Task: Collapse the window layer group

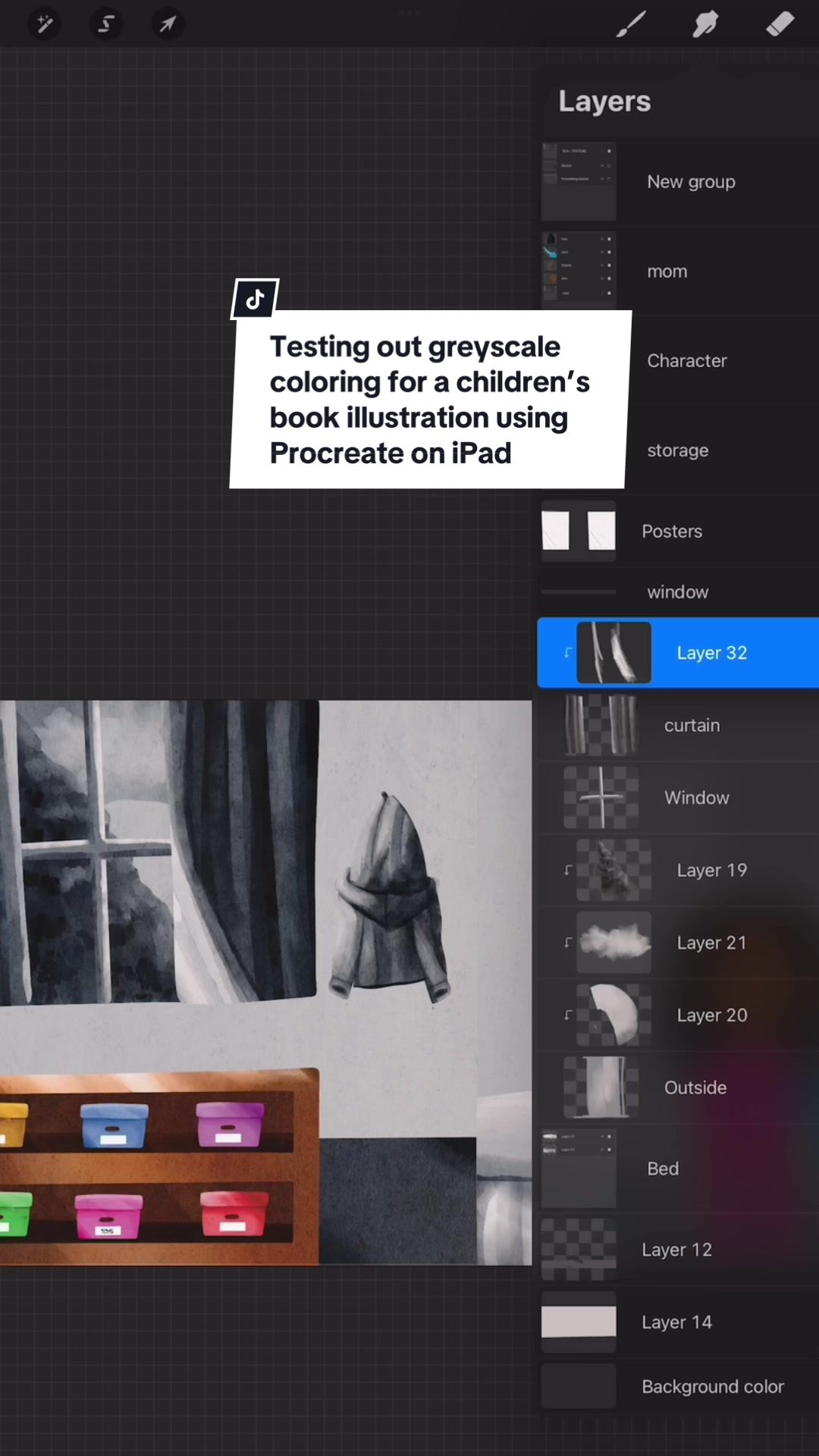Action: (678, 591)
